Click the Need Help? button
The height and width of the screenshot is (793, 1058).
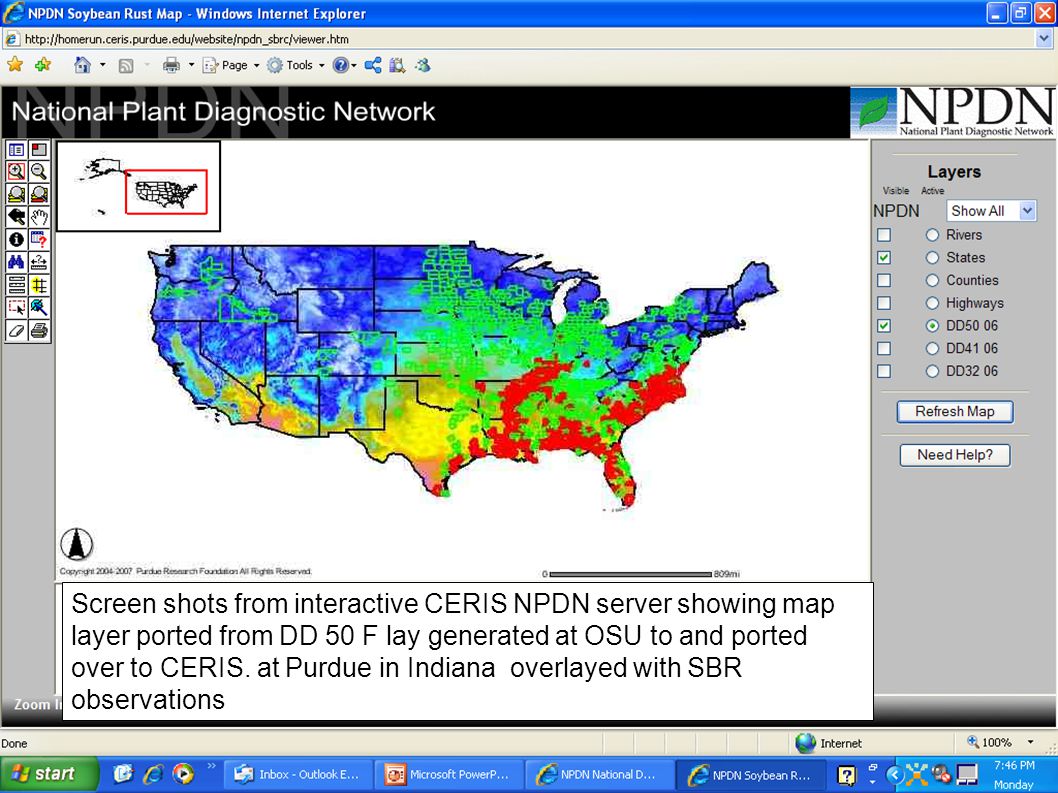tap(955, 455)
